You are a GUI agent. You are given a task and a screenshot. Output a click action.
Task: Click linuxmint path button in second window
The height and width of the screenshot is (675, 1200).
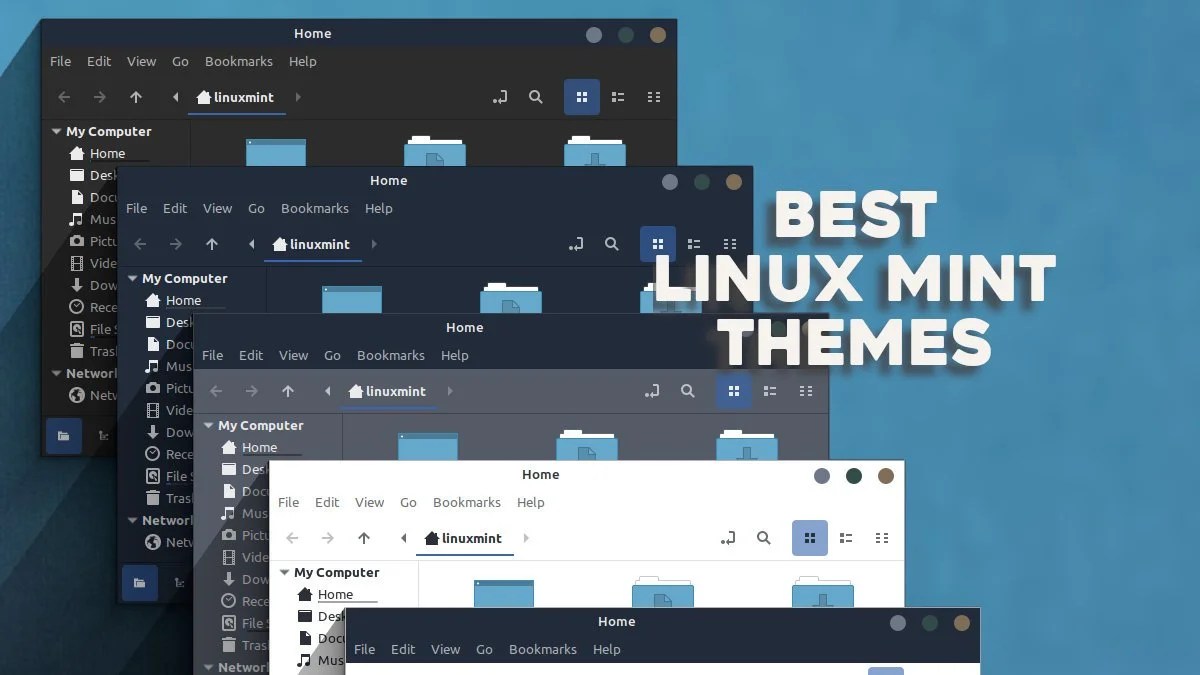(311, 244)
